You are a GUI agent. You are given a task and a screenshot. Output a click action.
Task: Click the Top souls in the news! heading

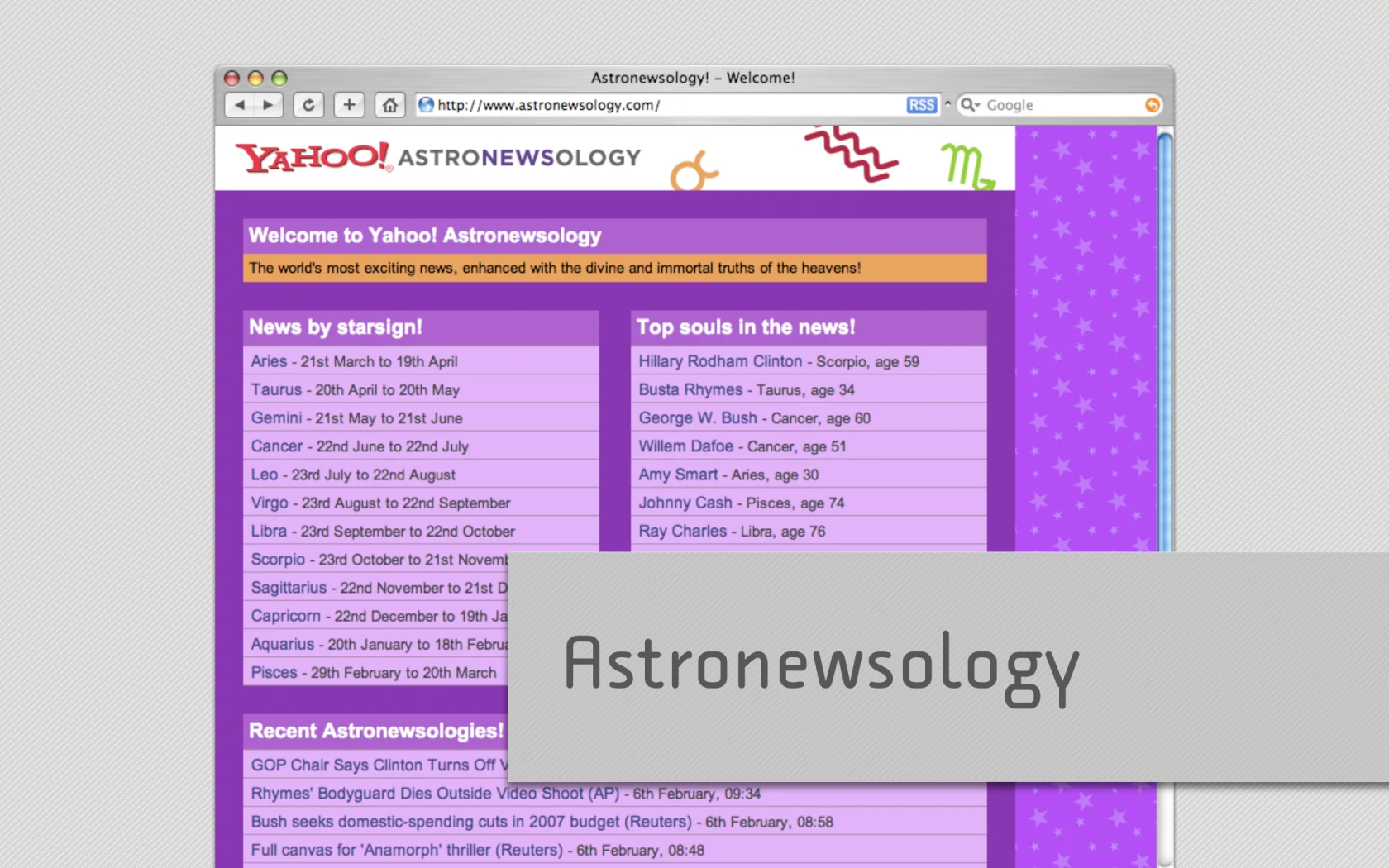coord(746,327)
